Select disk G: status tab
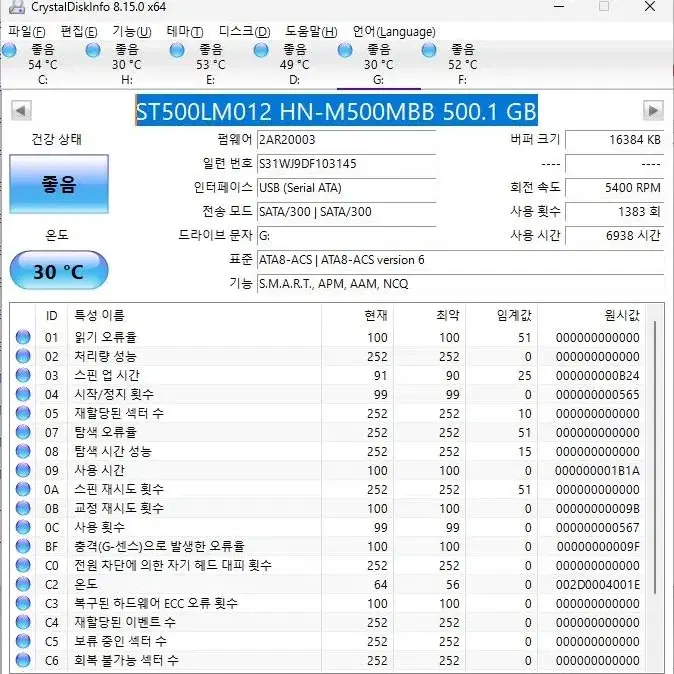This screenshot has width=674, height=674. (378, 64)
